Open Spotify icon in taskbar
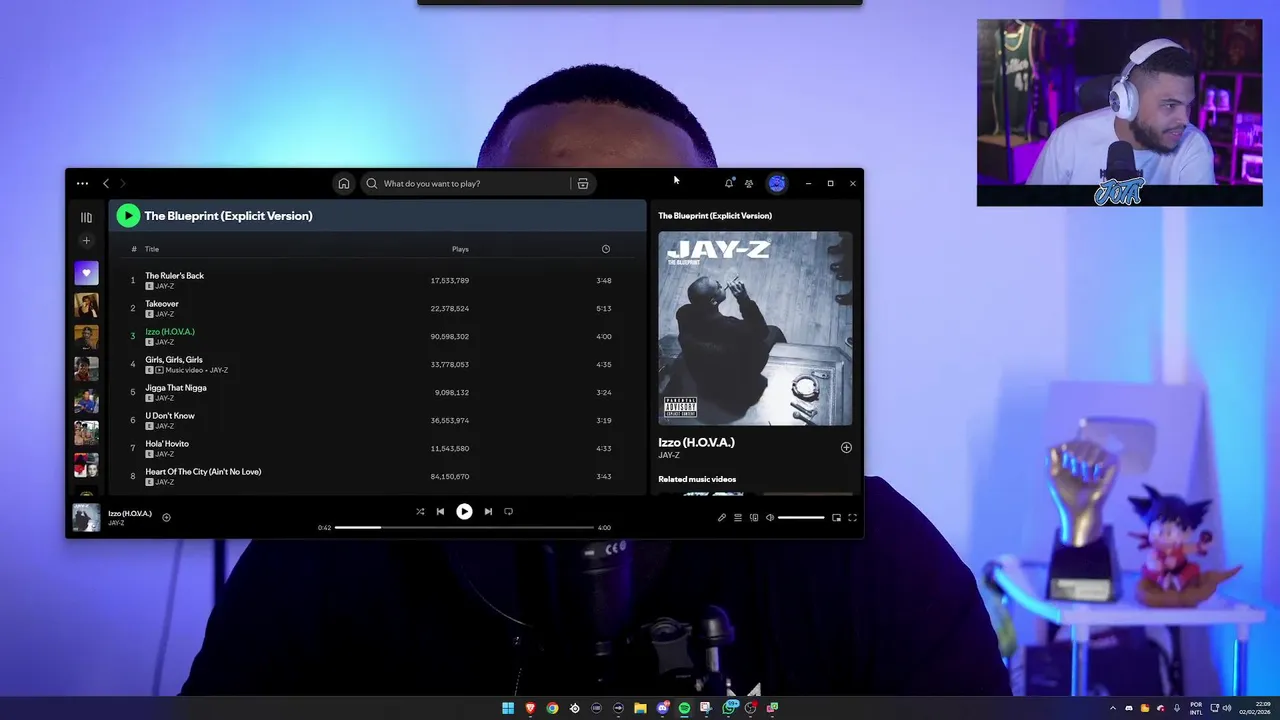Viewport: 1280px width, 720px height. coord(684,708)
